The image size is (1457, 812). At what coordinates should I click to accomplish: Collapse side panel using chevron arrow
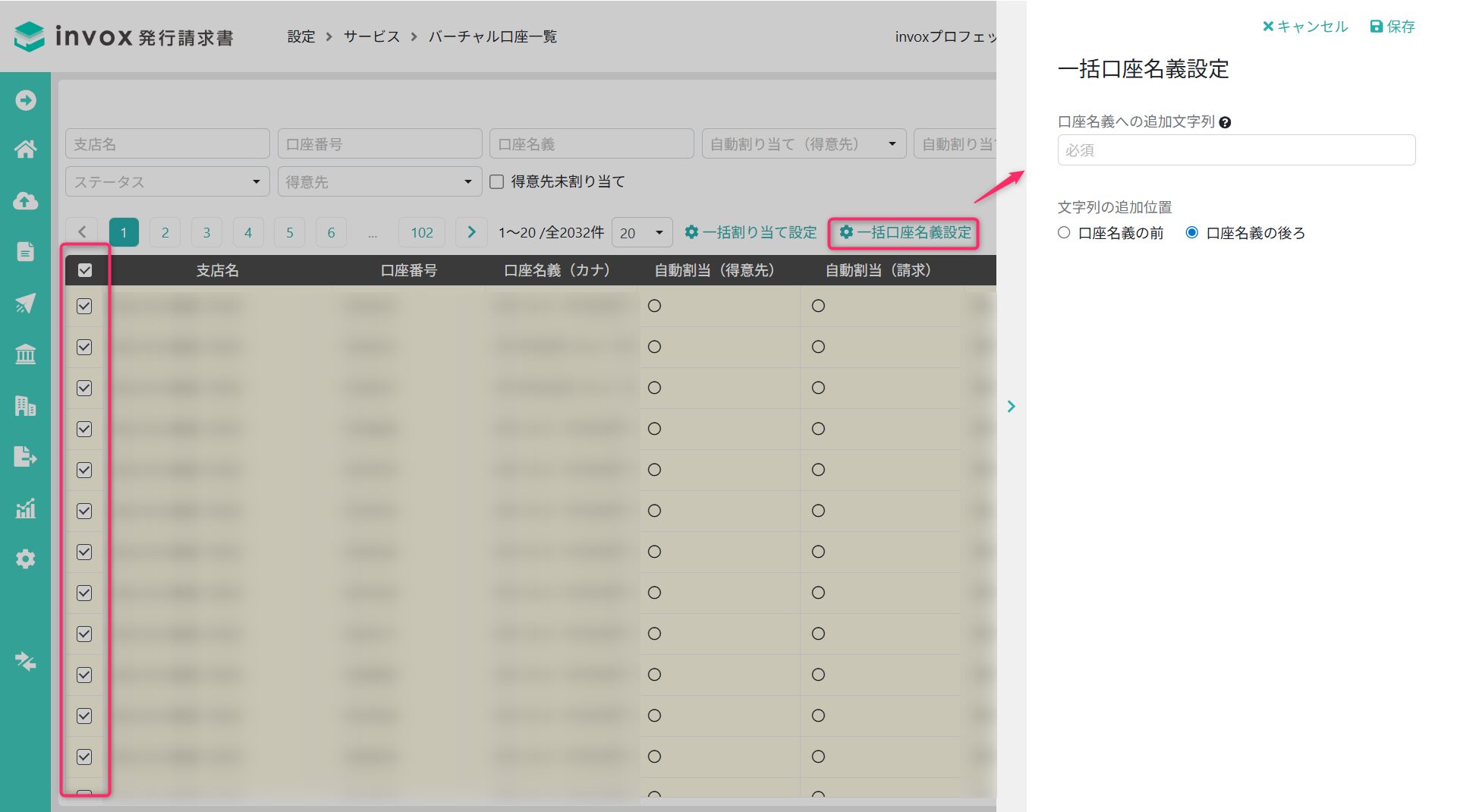pos(1011,407)
